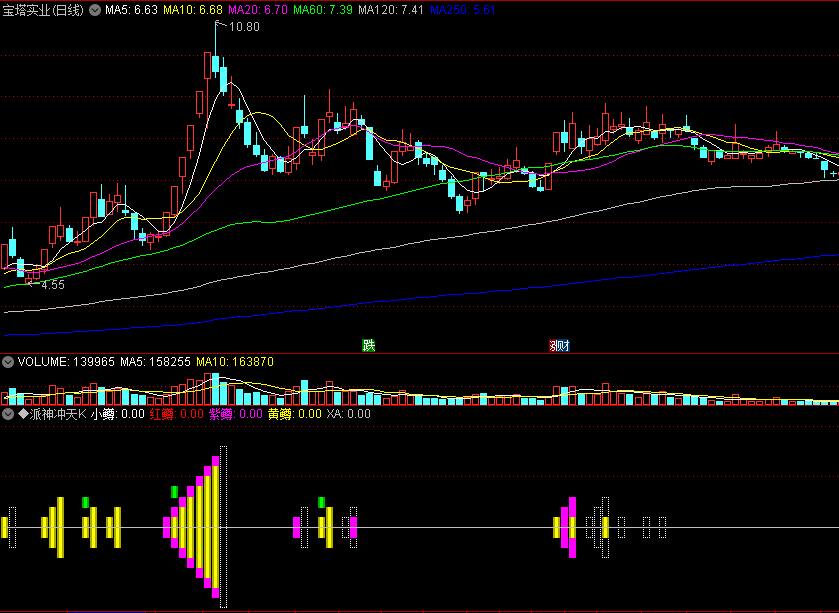Click the MA60: 7.39 label
This screenshot has width=839, height=613.
click(x=323, y=10)
